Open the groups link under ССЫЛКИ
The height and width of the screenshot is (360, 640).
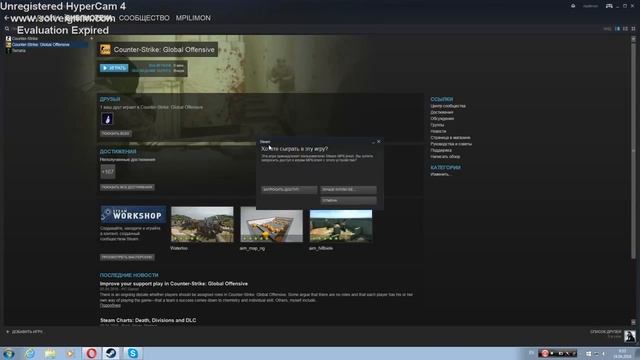pos(437,125)
